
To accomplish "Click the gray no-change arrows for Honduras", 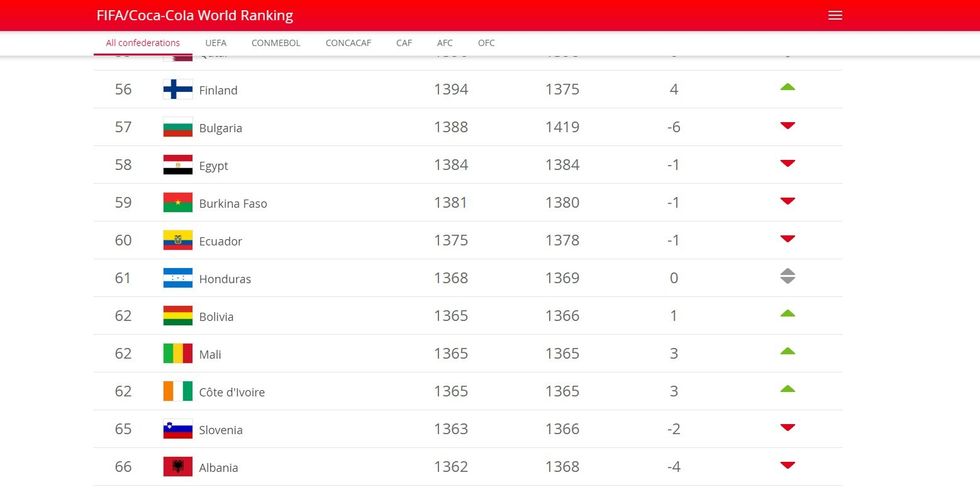I will (x=787, y=277).
